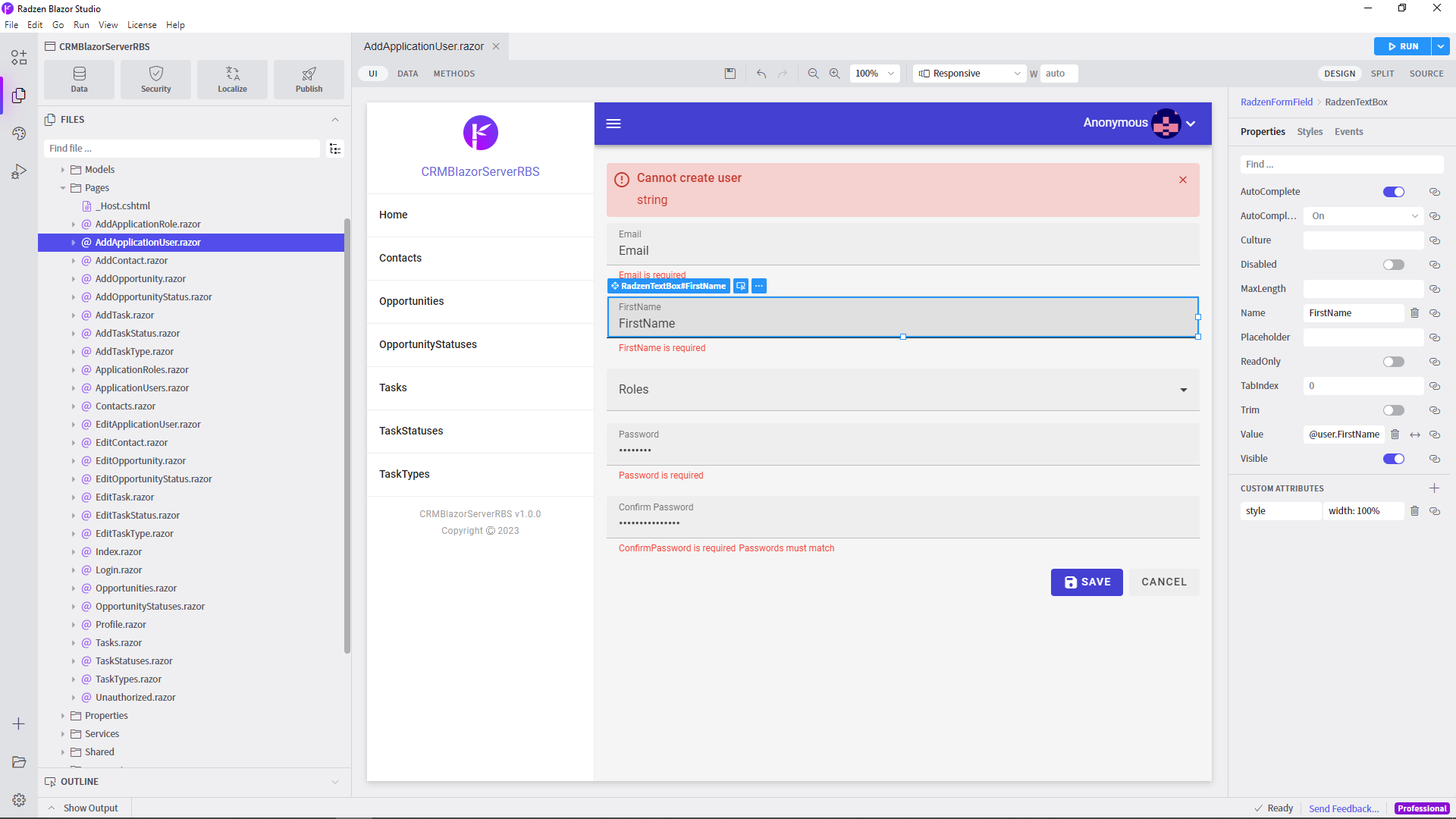
Task: Zoom in with the magnifier plus icon
Action: pos(834,74)
